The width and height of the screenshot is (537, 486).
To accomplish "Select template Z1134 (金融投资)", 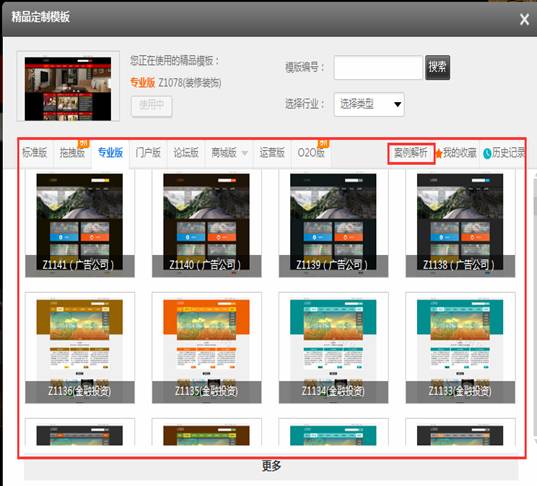I will click(x=333, y=348).
